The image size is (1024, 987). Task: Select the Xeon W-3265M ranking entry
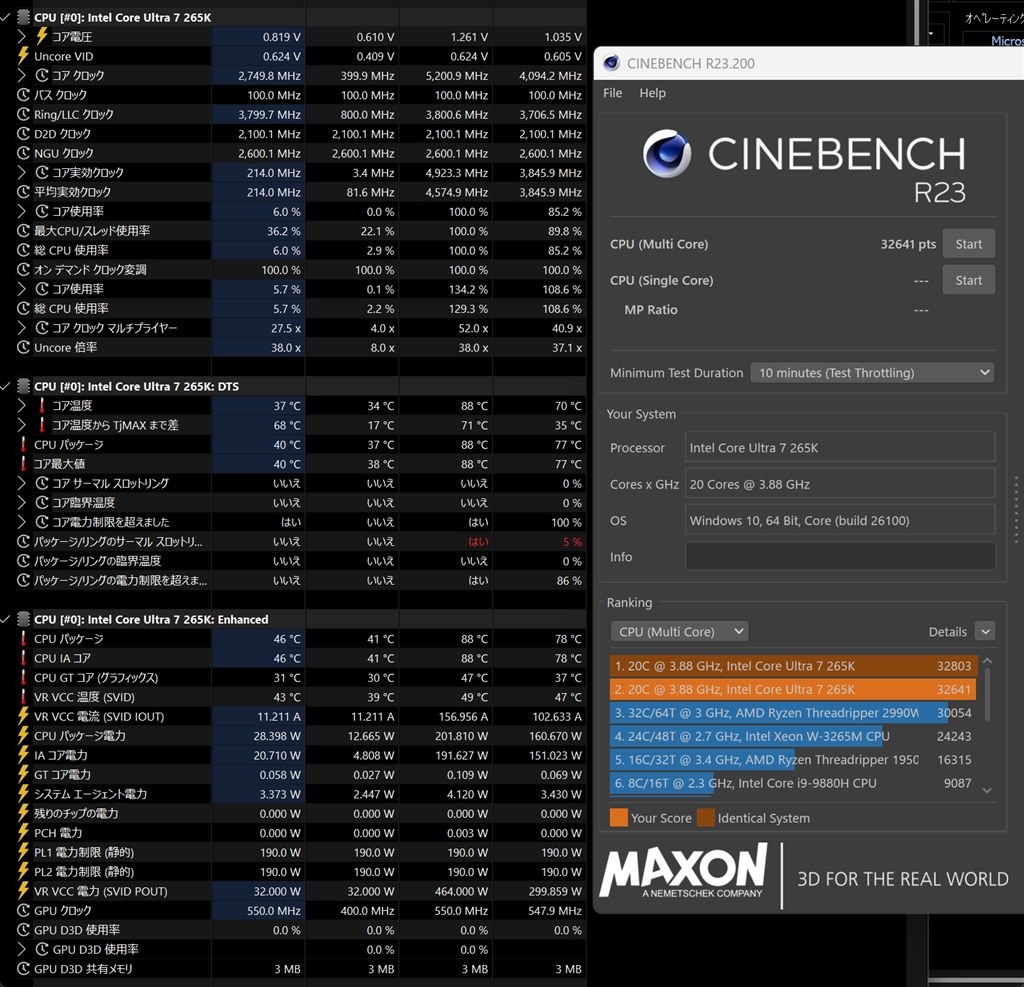pyautogui.click(x=793, y=736)
